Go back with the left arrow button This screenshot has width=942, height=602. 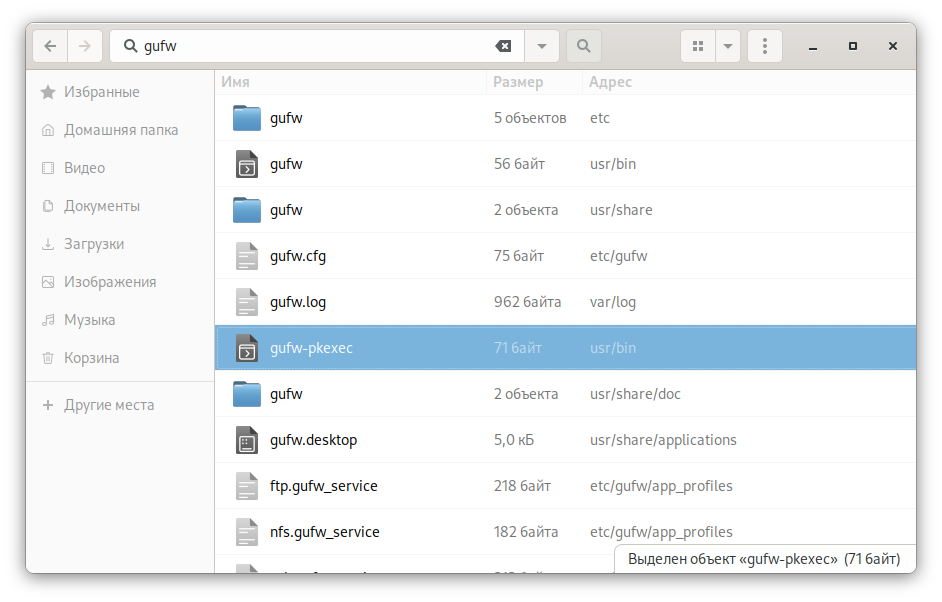(x=50, y=46)
